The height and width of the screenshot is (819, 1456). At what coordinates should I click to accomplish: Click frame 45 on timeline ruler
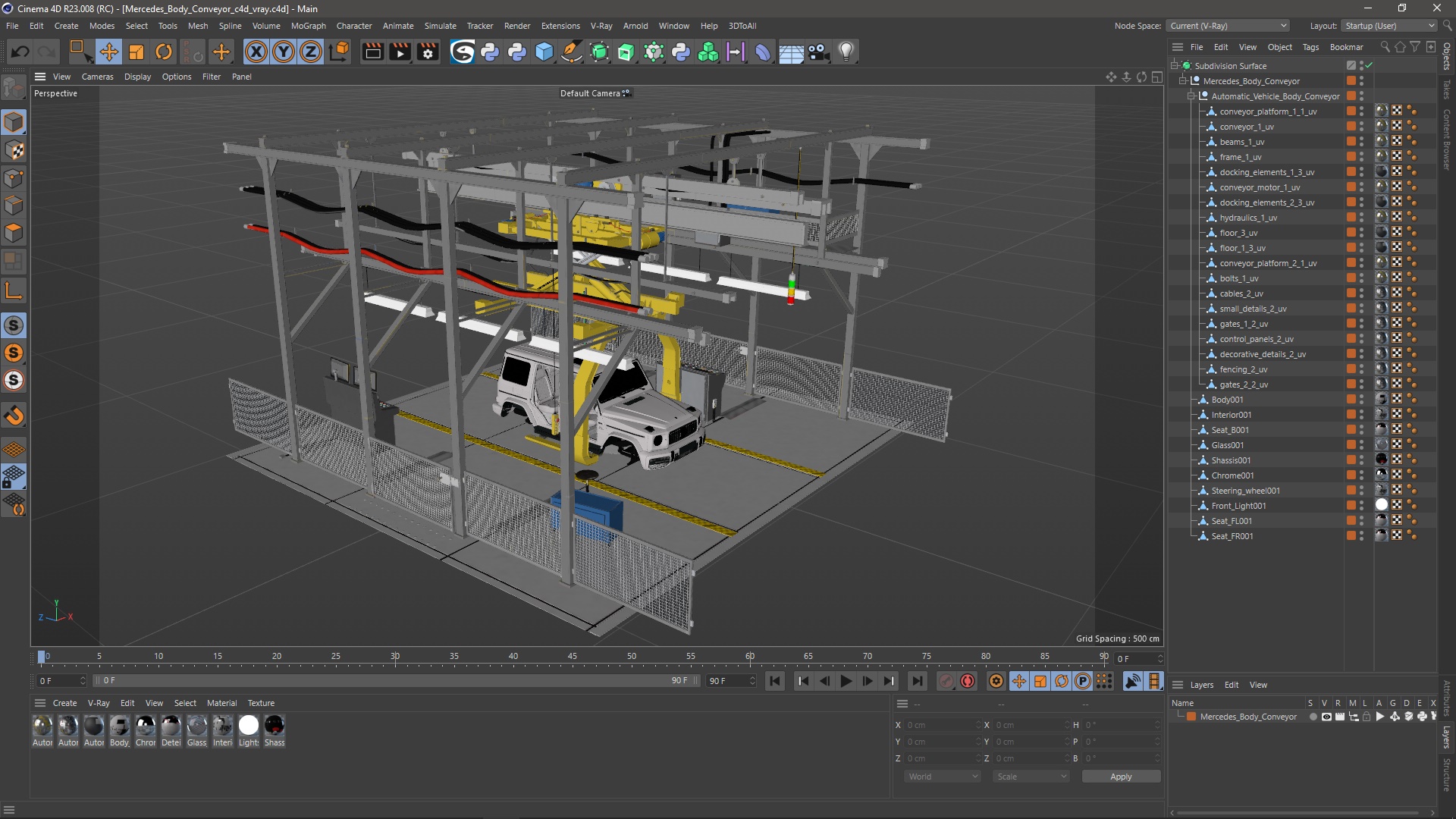click(x=573, y=657)
